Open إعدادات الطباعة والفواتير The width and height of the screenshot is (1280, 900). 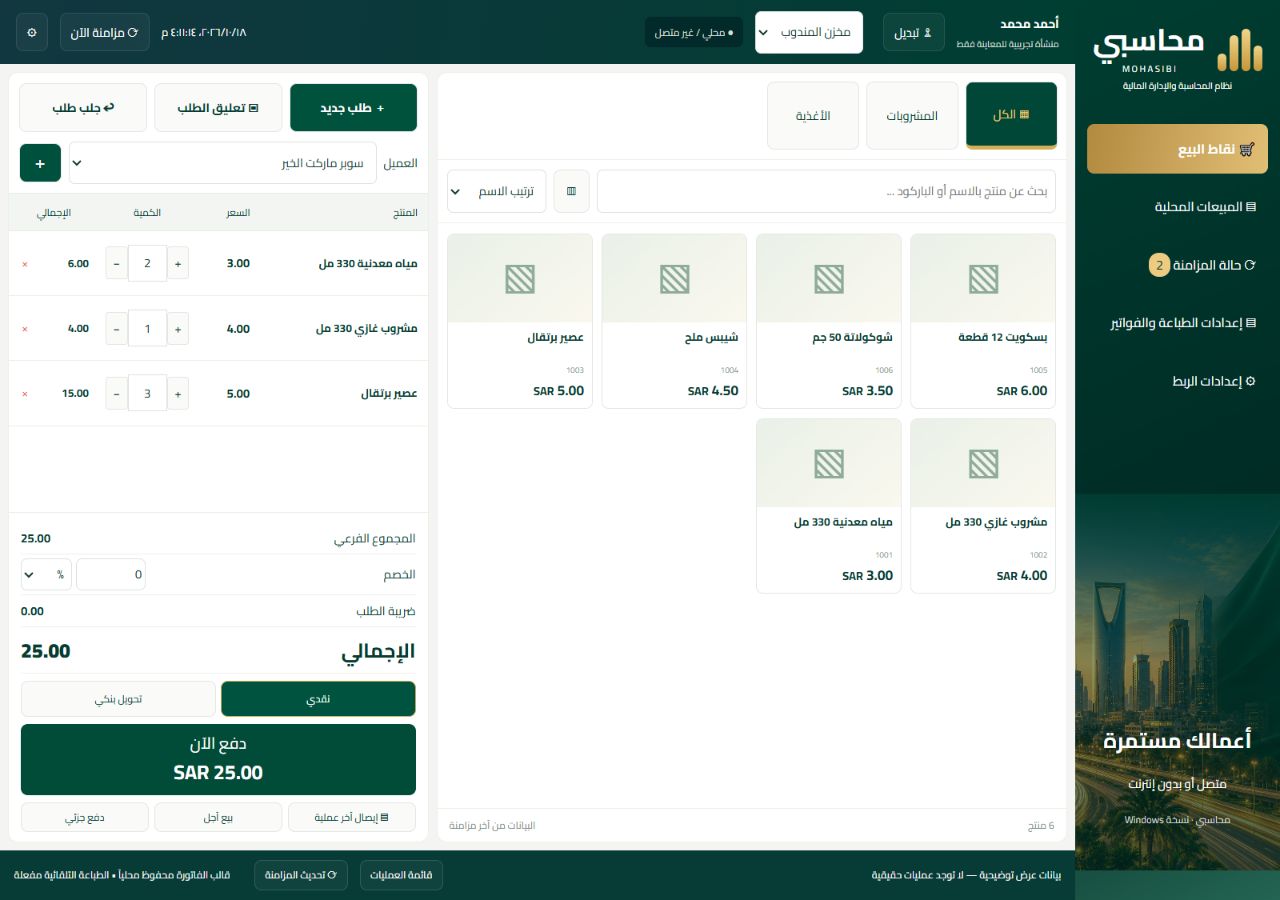tap(1177, 323)
